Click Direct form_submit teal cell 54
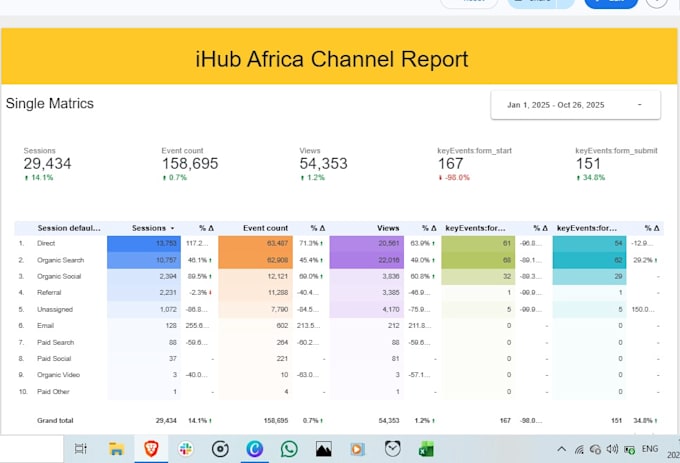680x463 pixels. (x=589, y=243)
